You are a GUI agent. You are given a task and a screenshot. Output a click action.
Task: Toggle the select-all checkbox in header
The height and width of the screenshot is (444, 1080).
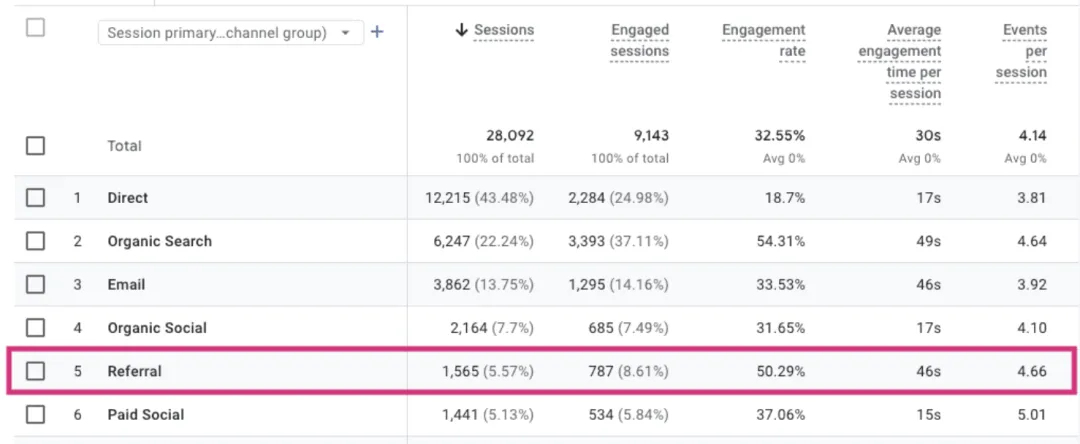click(35, 28)
